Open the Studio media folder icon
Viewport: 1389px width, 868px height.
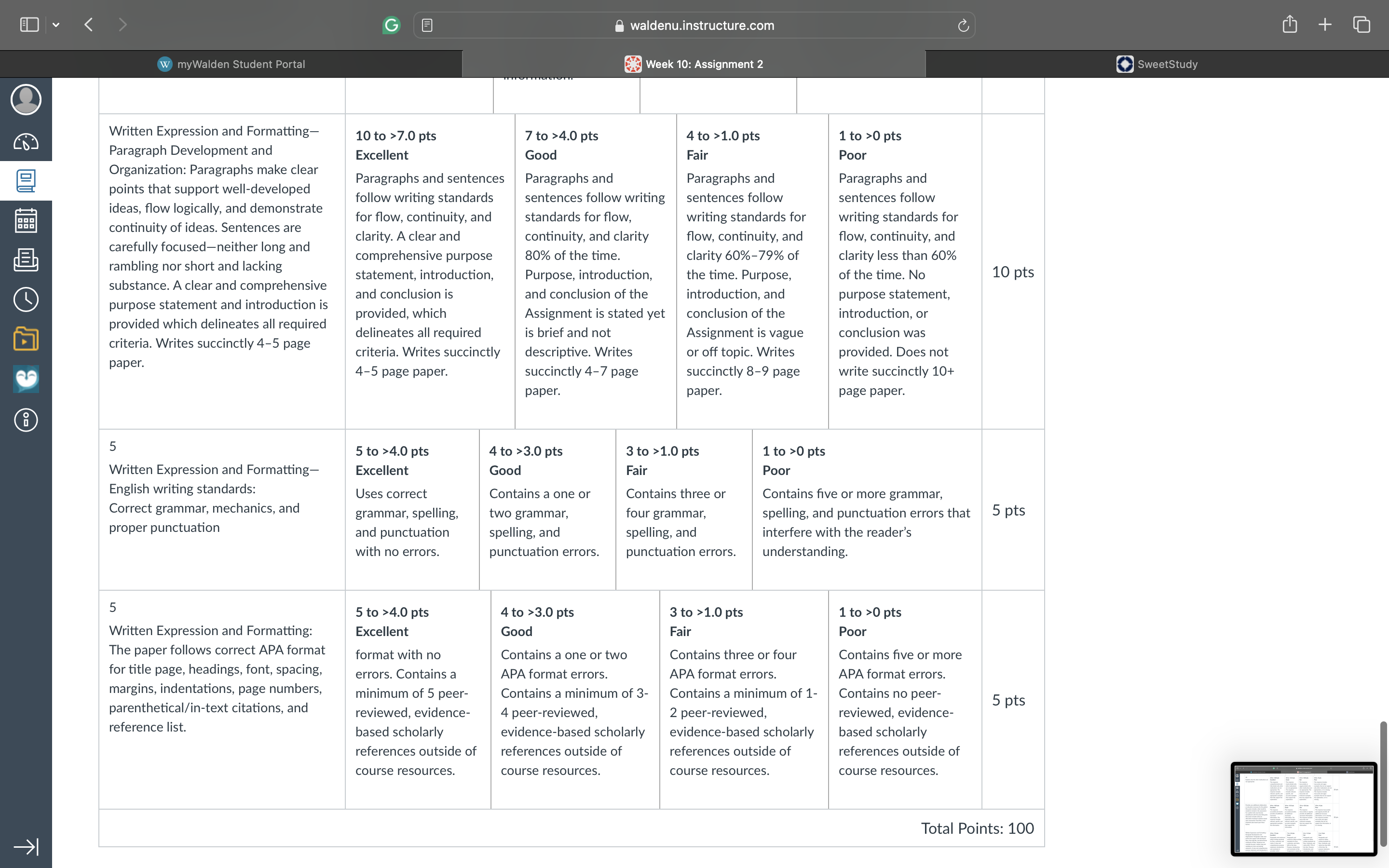click(26, 339)
